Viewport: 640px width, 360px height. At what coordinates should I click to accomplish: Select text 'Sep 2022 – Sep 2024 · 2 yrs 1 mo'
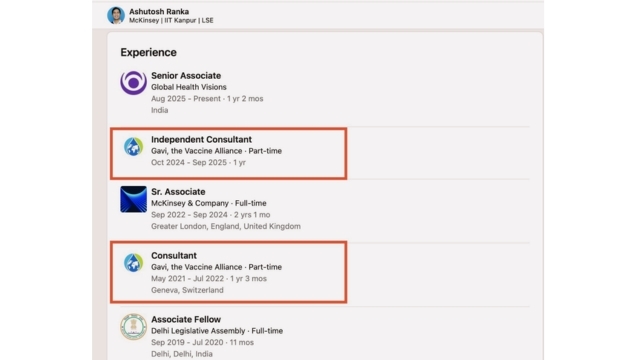pyautogui.click(x=211, y=215)
